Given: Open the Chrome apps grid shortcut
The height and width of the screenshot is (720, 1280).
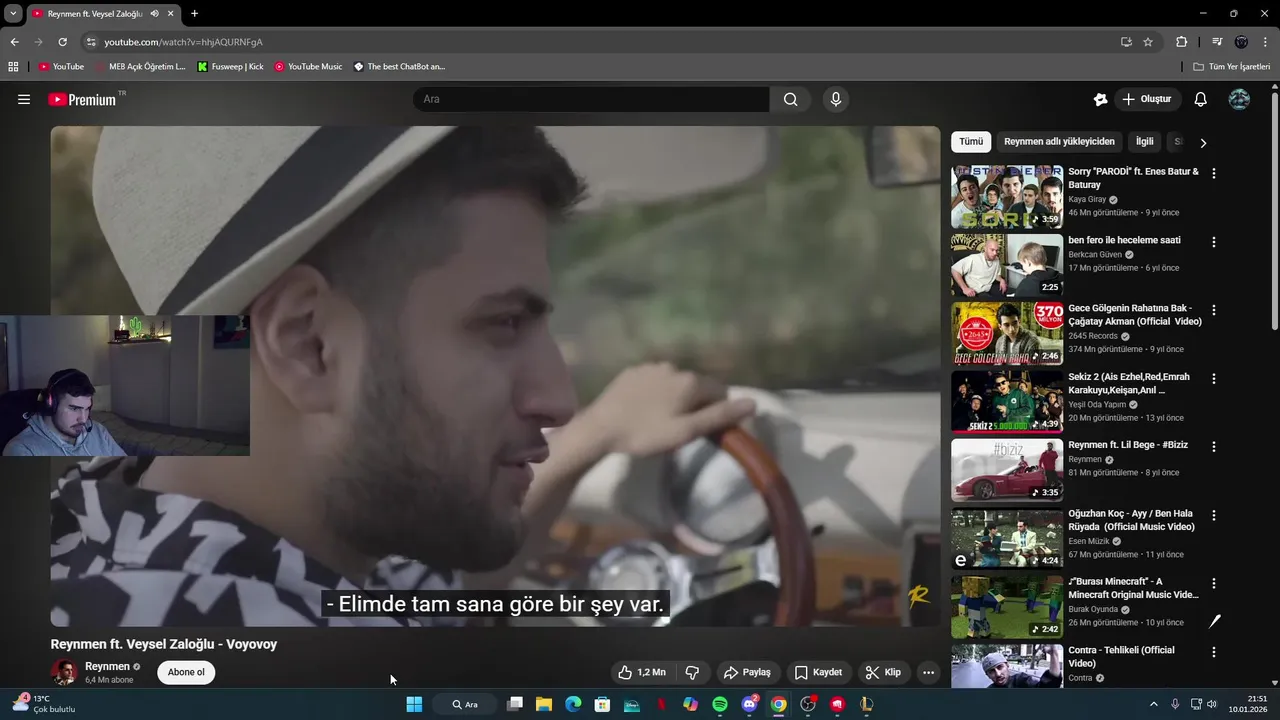Looking at the screenshot, I should click(x=13, y=67).
